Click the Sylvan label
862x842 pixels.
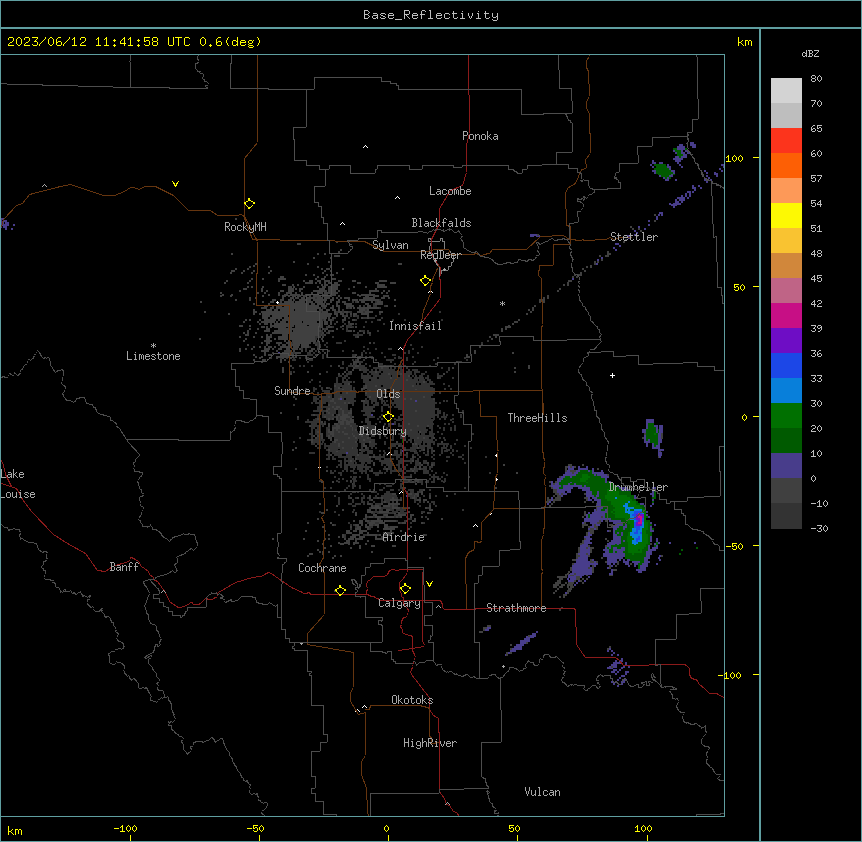coord(390,245)
